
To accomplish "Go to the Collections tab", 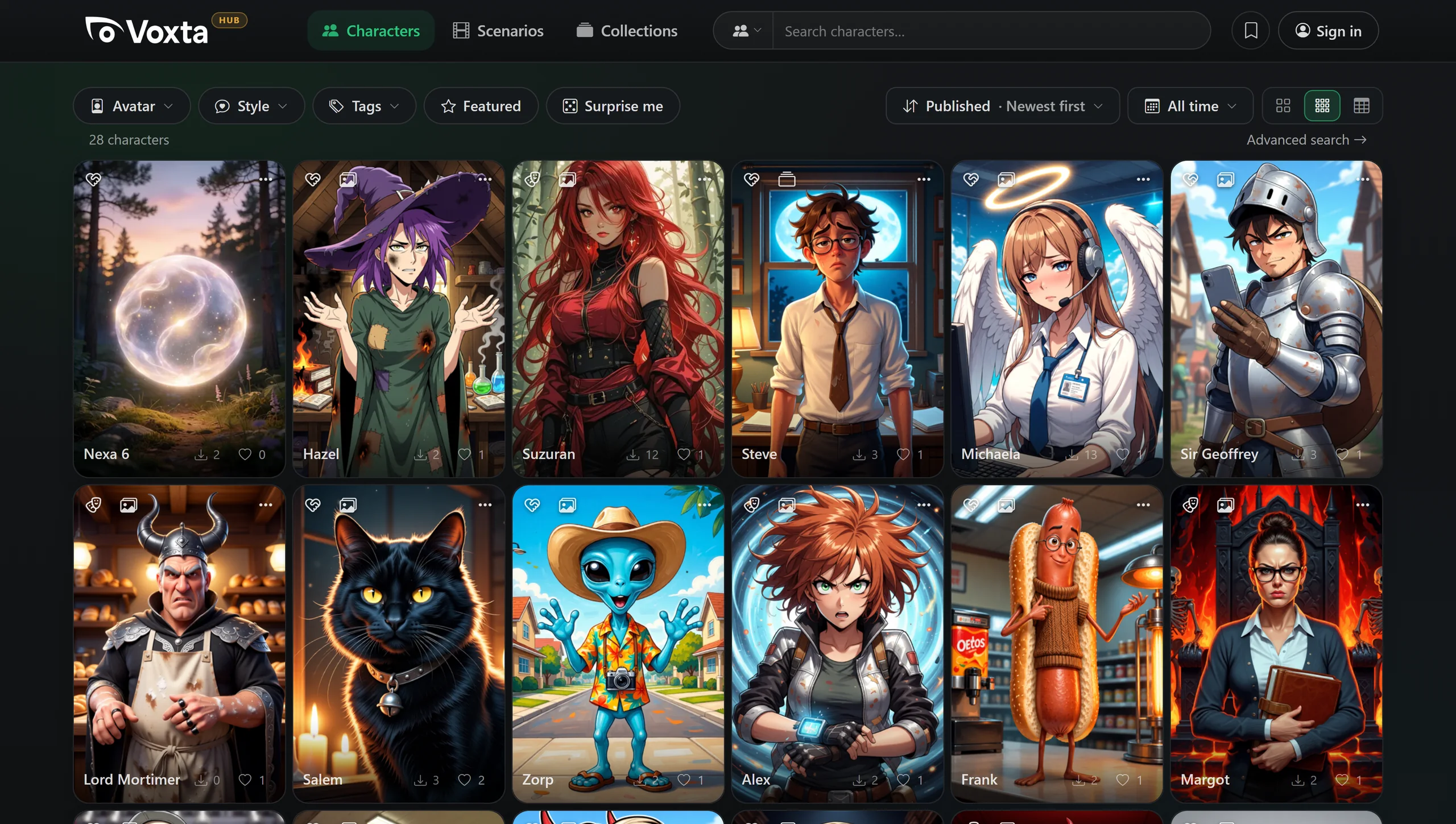I will pyautogui.click(x=627, y=31).
